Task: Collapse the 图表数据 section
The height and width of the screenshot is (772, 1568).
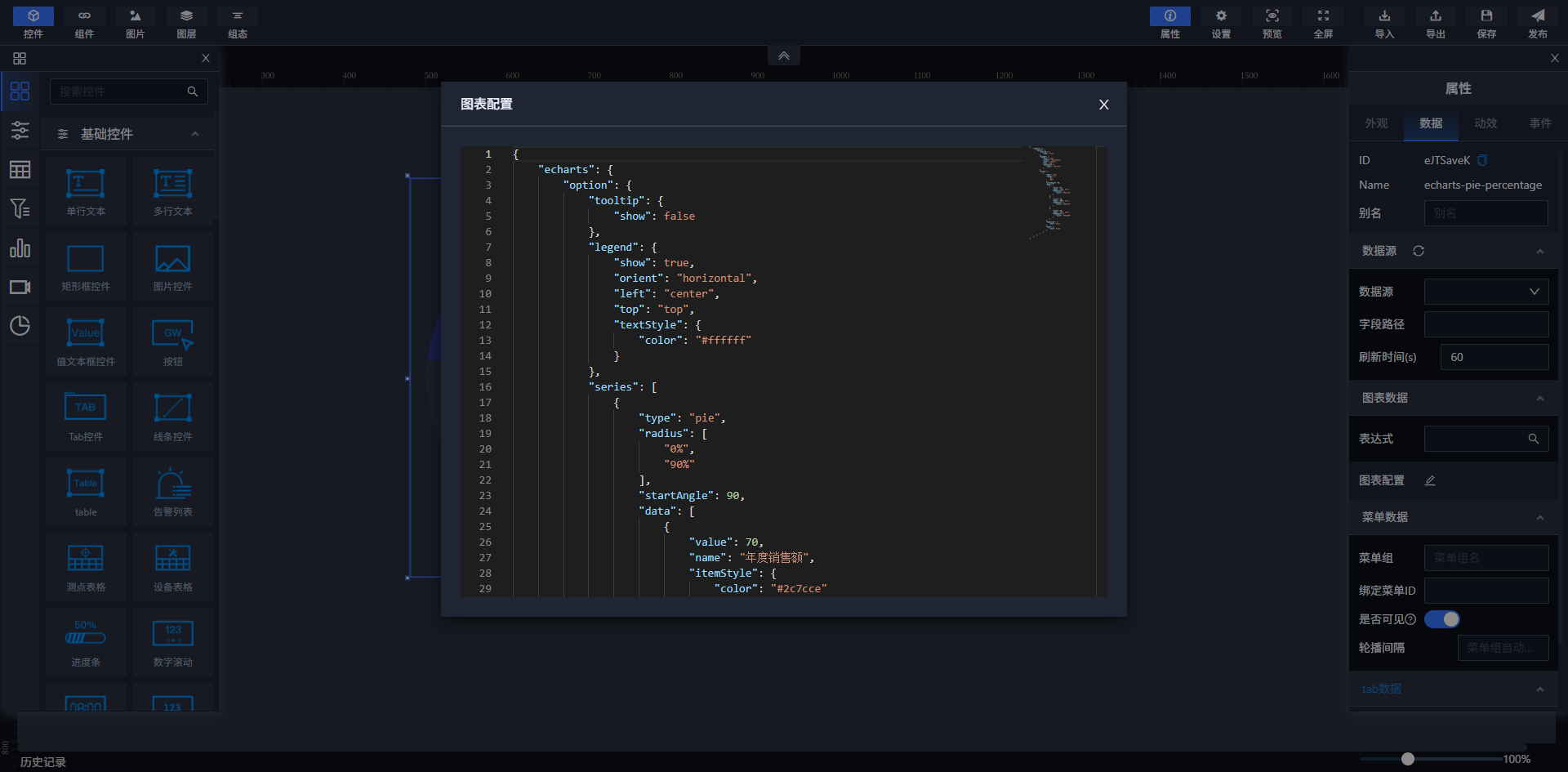Action: pyautogui.click(x=1539, y=398)
